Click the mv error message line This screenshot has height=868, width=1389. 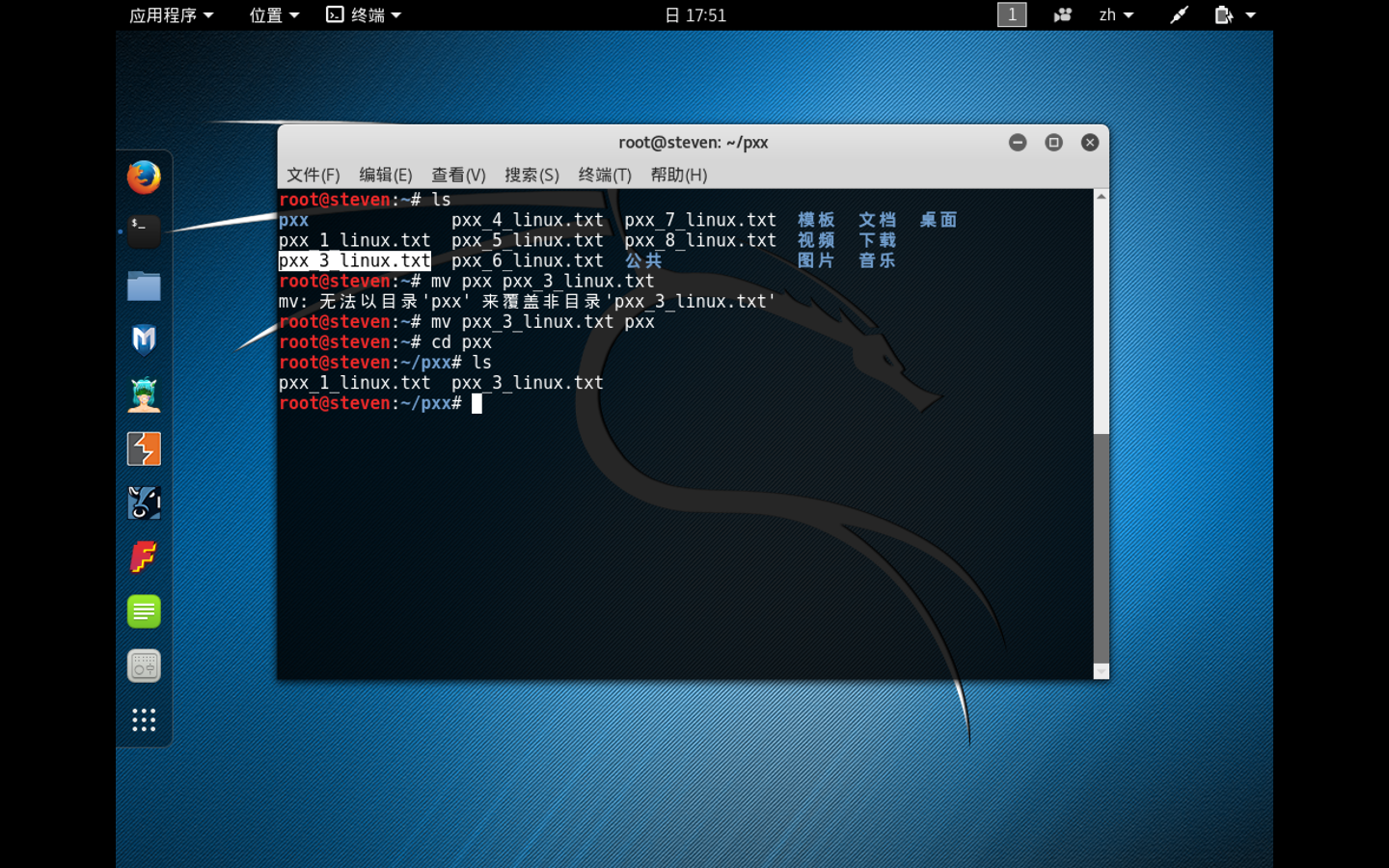pyautogui.click(x=528, y=302)
